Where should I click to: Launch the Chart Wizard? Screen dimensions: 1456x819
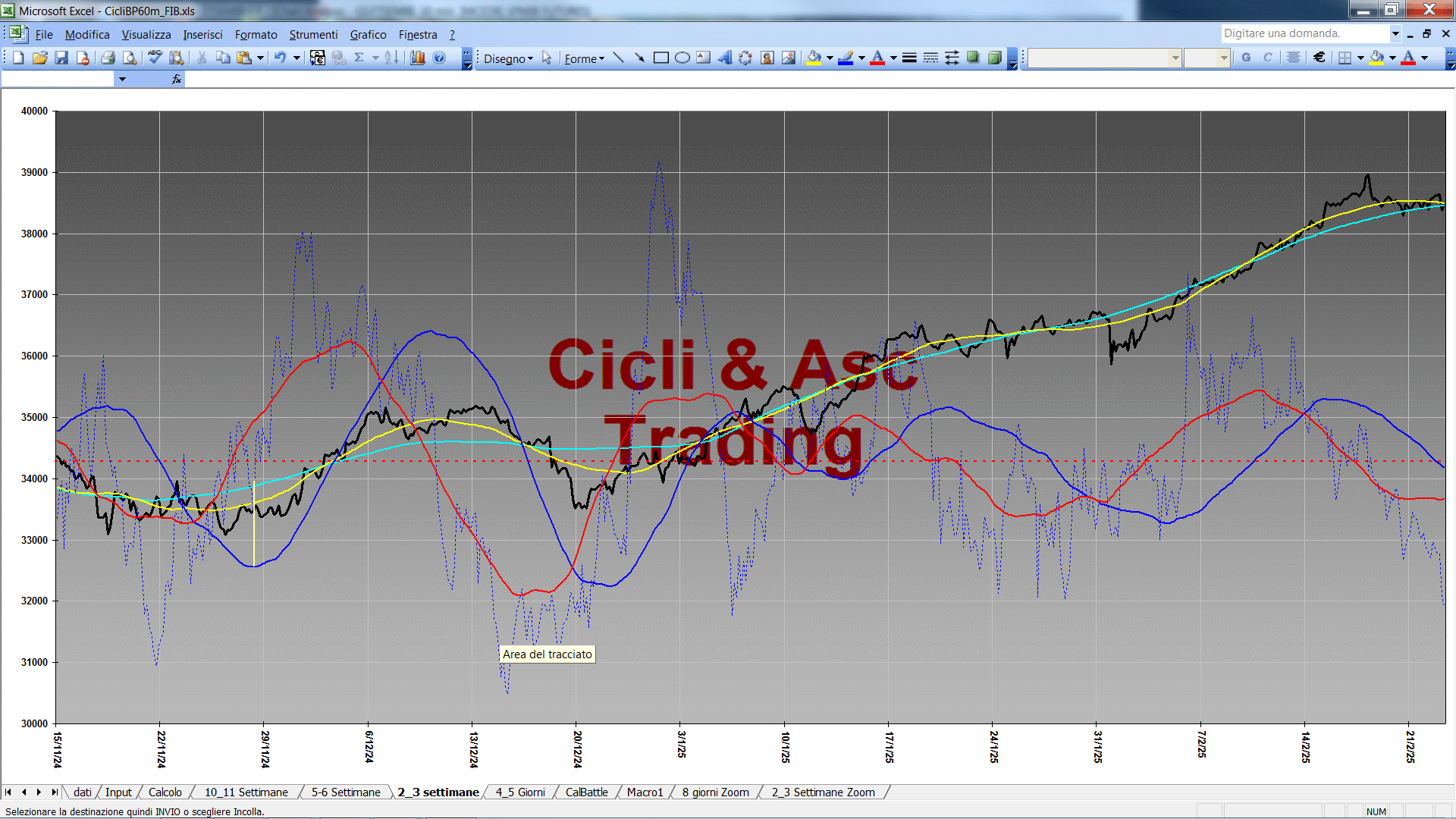[x=417, y=58]
